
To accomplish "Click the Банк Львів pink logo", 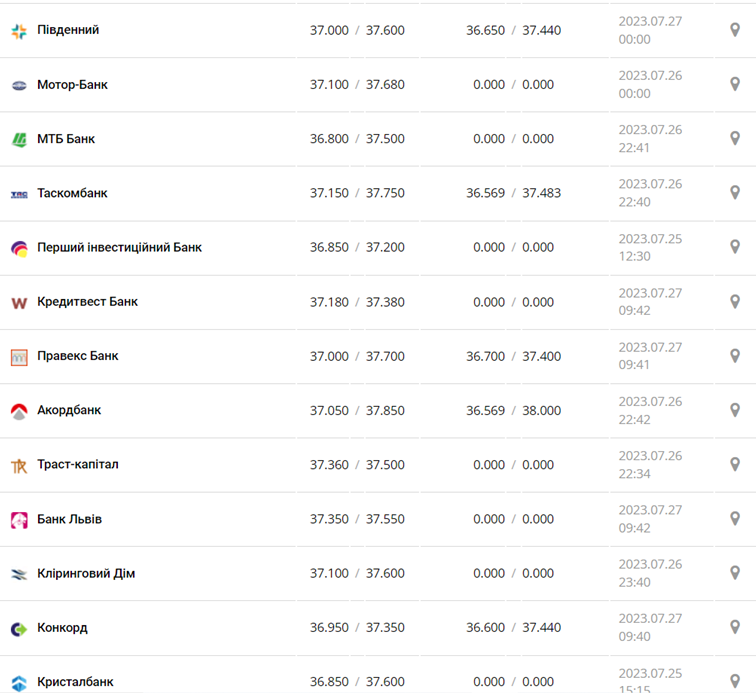I will (x=19, y=520).
